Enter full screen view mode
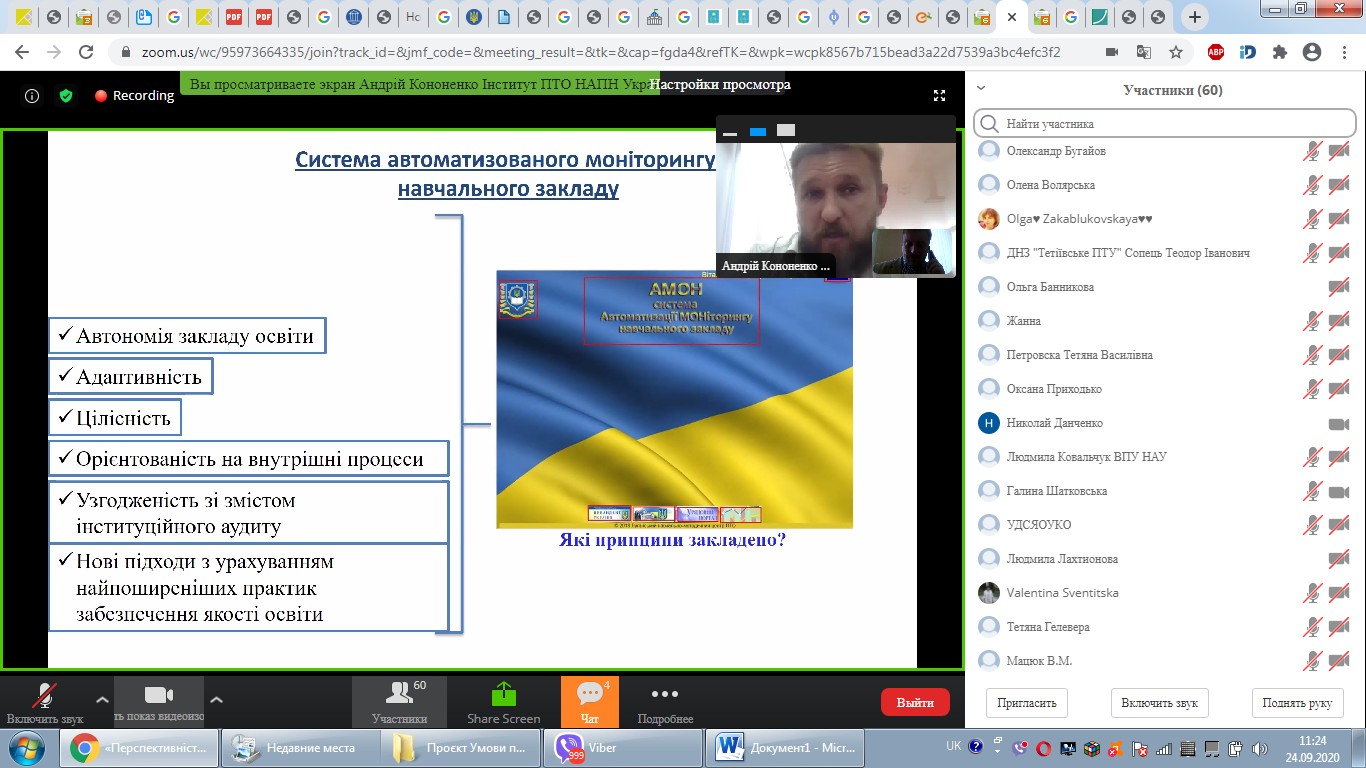This screenshot has width=1366, height=768. (939, 96)
